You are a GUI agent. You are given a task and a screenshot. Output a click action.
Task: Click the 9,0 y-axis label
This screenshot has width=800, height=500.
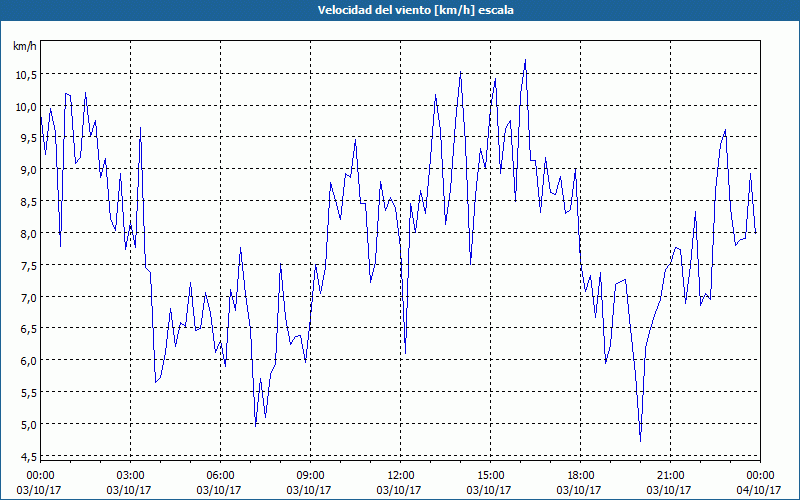pos(28,170)
